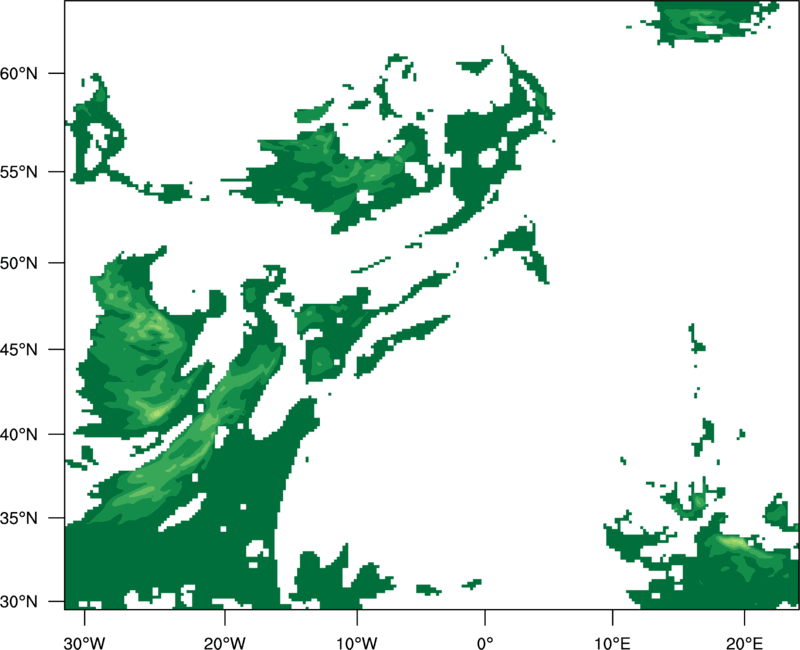Click the 0° longitude label
This screenshot has width=800, height=650.
(x=485, y=643)
